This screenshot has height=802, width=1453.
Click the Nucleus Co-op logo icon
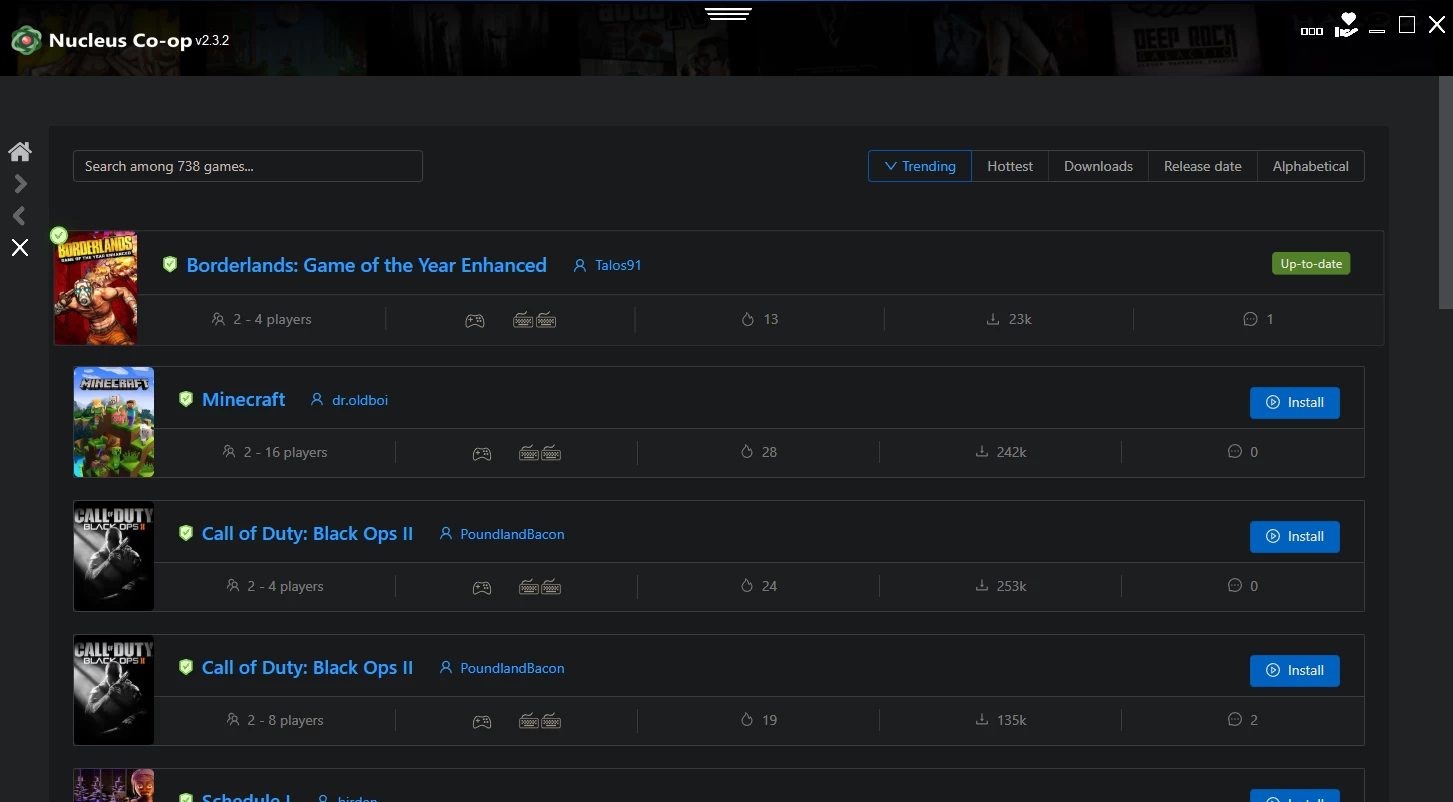click(x=25, y=41)
